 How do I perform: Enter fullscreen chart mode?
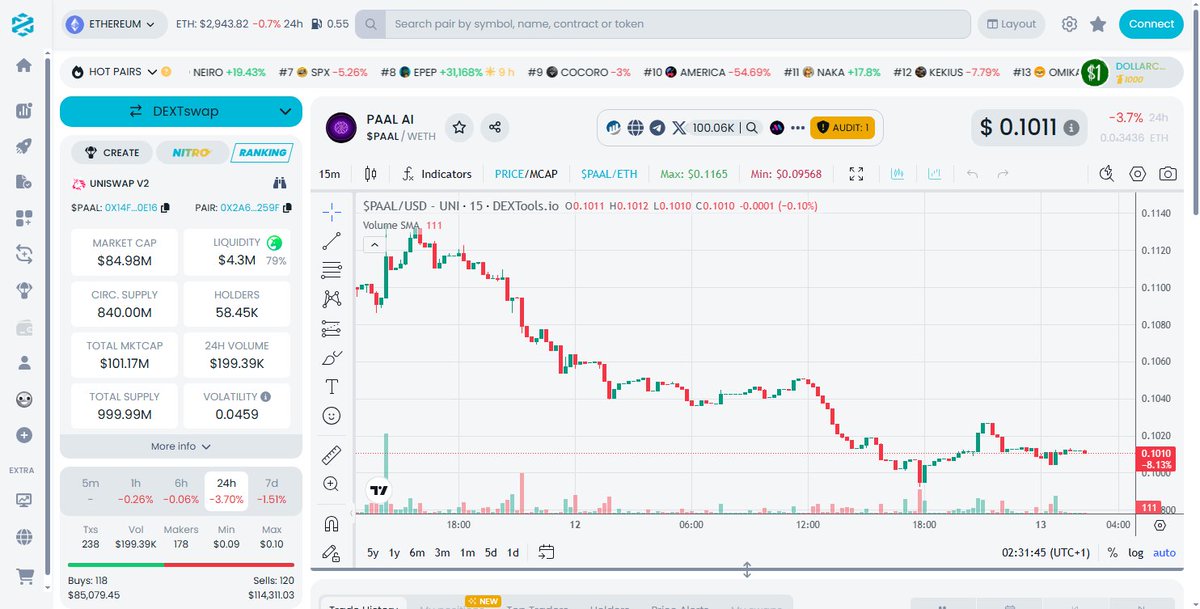pos(856,174)
